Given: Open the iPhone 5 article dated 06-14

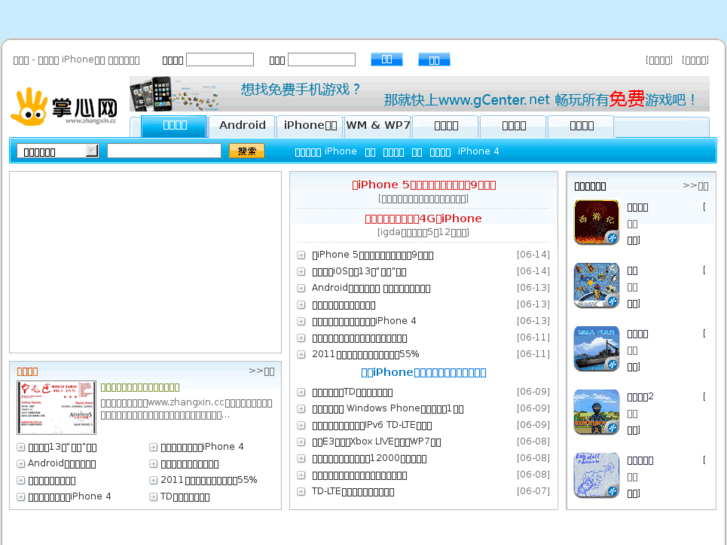Looking at the screenshot, I should coord(372,255).
